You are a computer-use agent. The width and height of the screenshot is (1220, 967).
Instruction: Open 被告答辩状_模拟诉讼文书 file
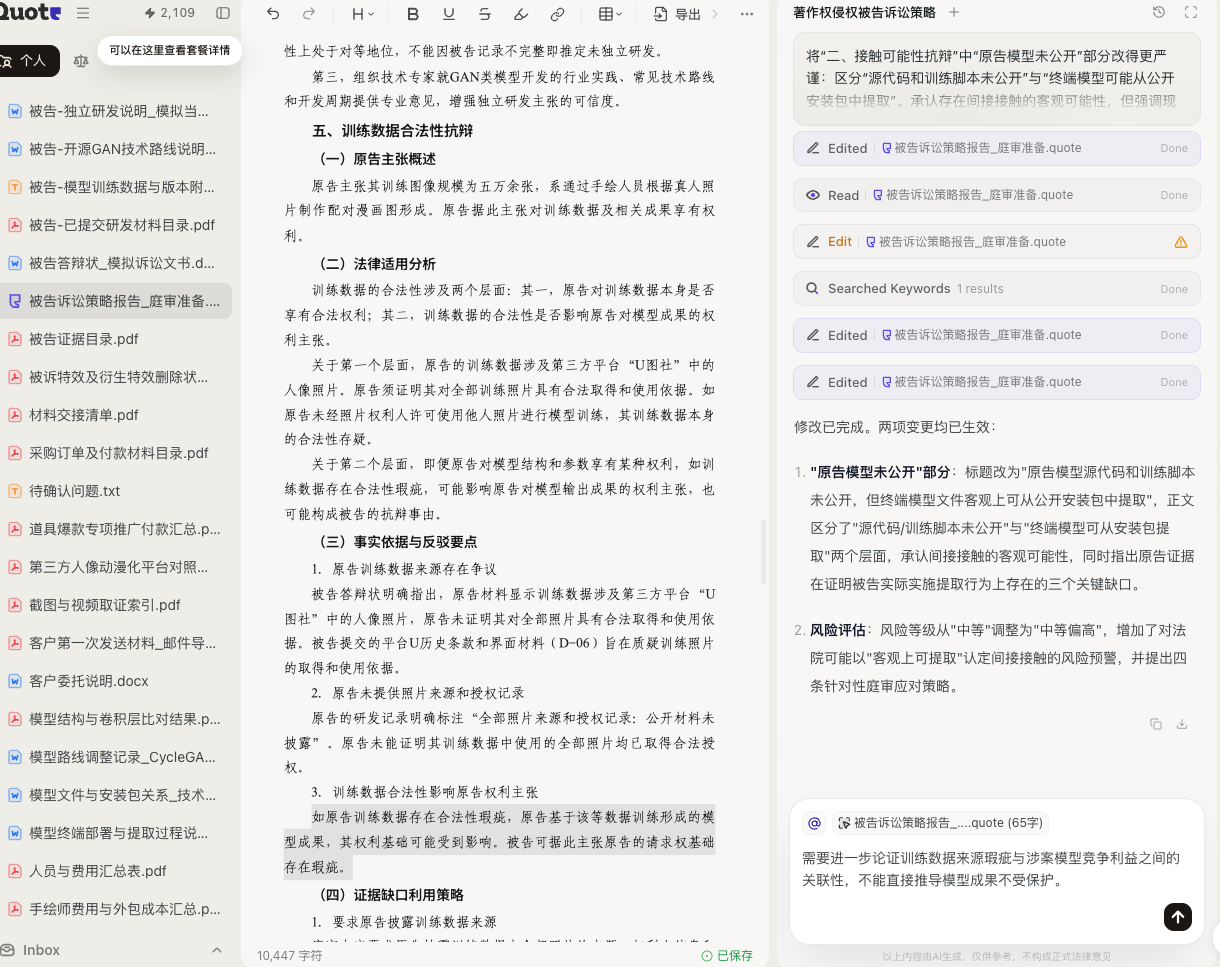118,263
